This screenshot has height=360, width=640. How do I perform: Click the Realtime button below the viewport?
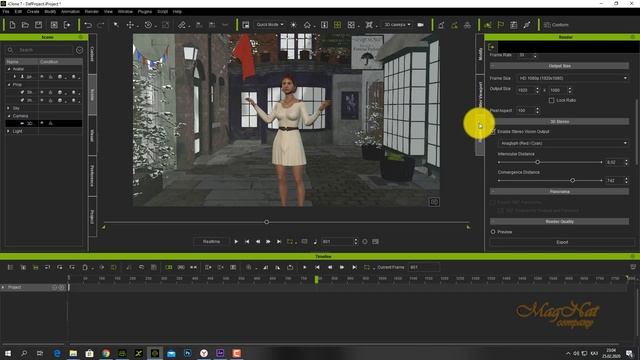[x=211, y=242]
